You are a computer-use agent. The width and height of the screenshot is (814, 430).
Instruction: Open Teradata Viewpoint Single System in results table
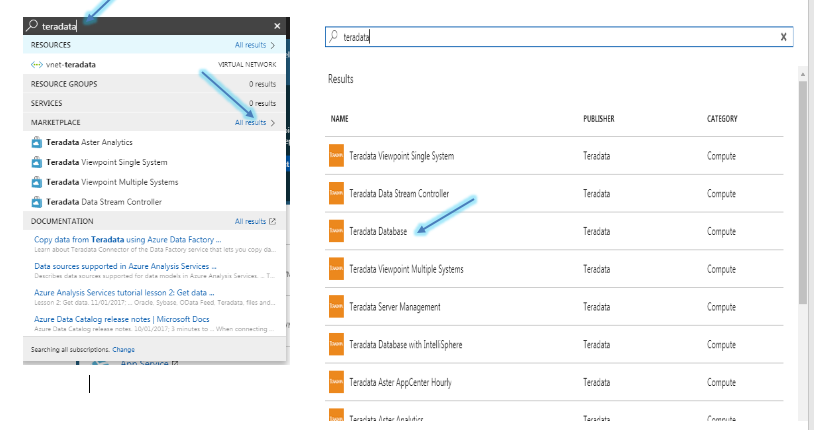coord(401,156)
